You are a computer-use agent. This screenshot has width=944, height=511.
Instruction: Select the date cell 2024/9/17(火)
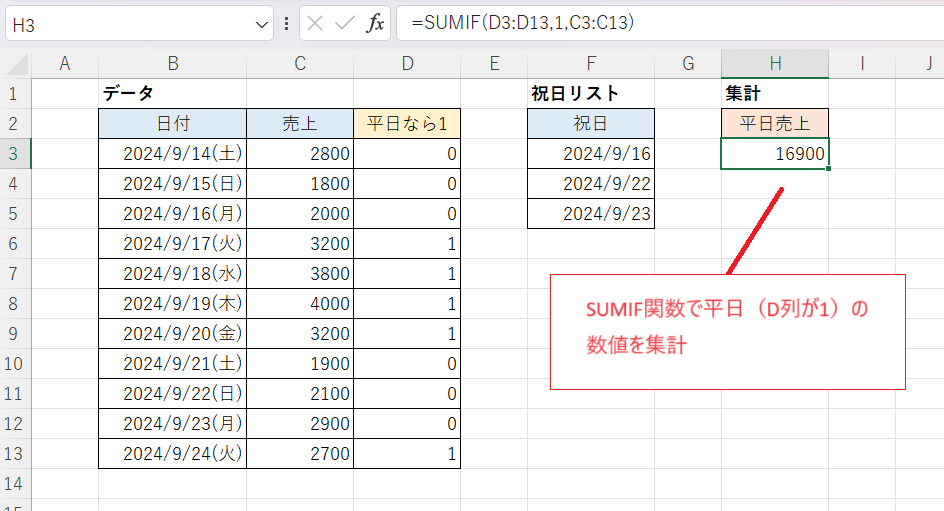[173, 244]
